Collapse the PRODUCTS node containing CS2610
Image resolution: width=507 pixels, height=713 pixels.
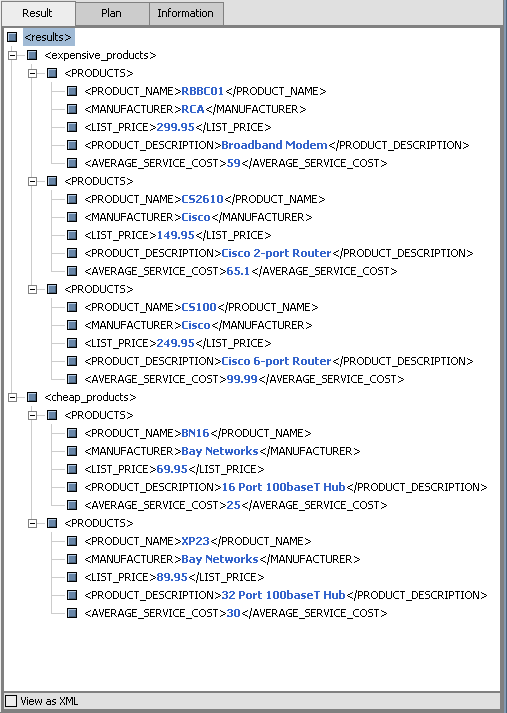(x=33, y=181)
